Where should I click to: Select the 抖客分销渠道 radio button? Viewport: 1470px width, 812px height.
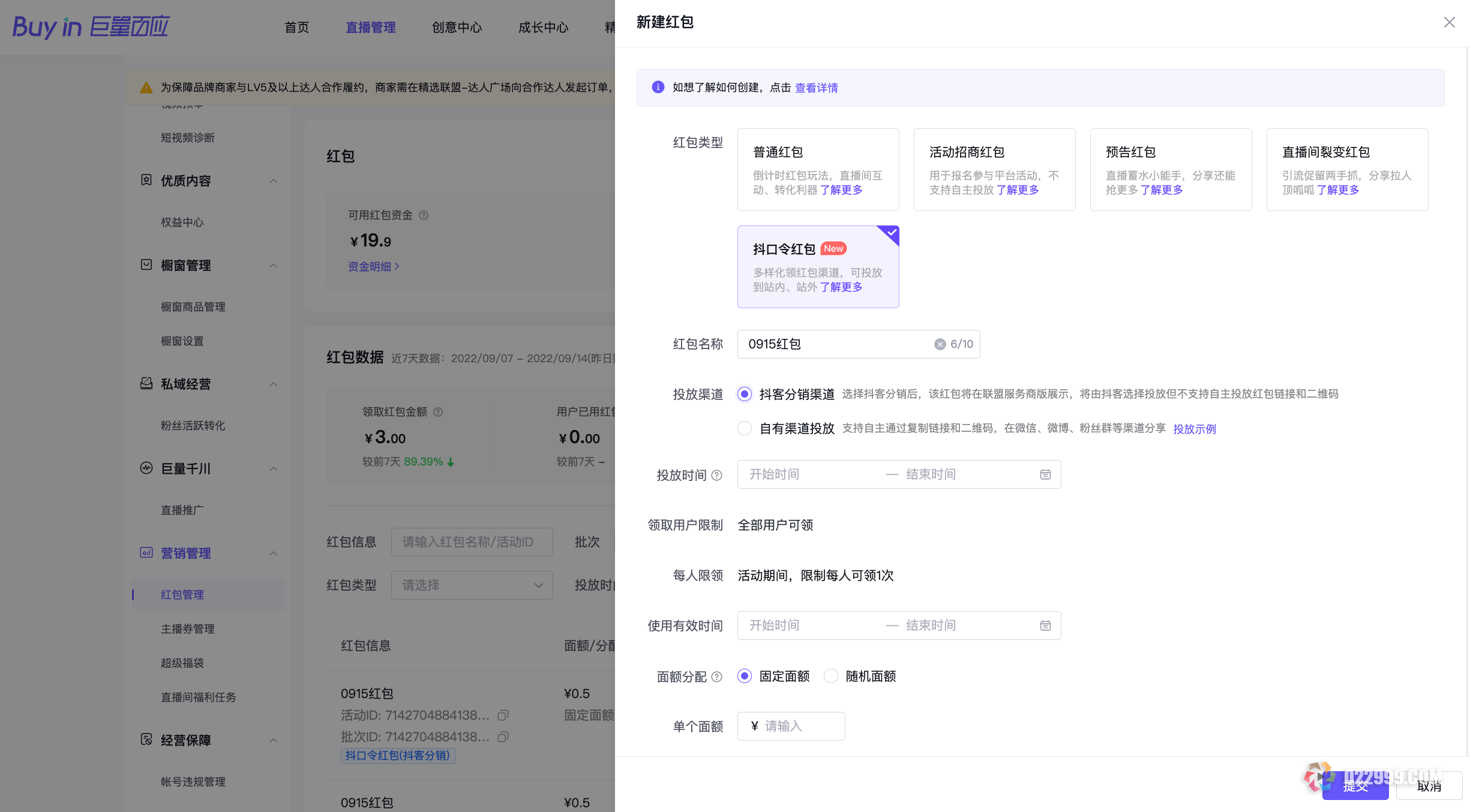(x=745, y=394)
